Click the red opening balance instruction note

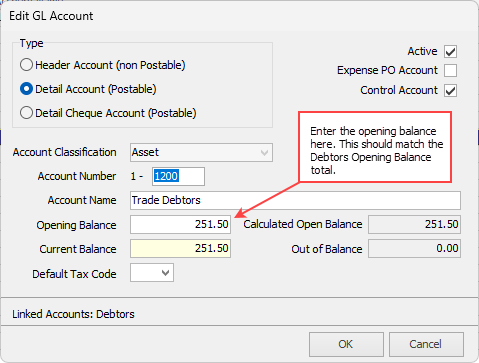point(375,147)
